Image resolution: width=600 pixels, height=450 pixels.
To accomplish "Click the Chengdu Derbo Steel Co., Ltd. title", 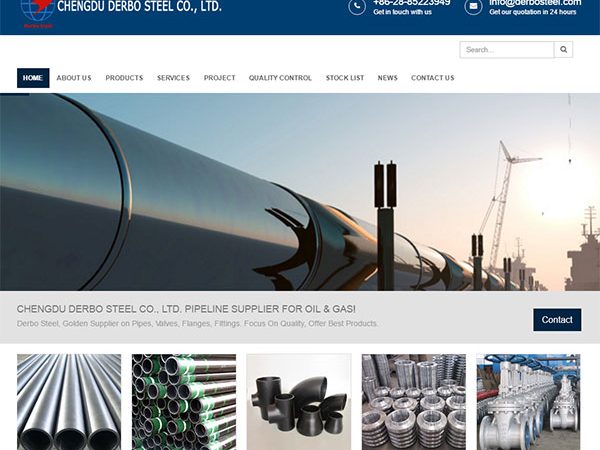I will coord(139,6).
